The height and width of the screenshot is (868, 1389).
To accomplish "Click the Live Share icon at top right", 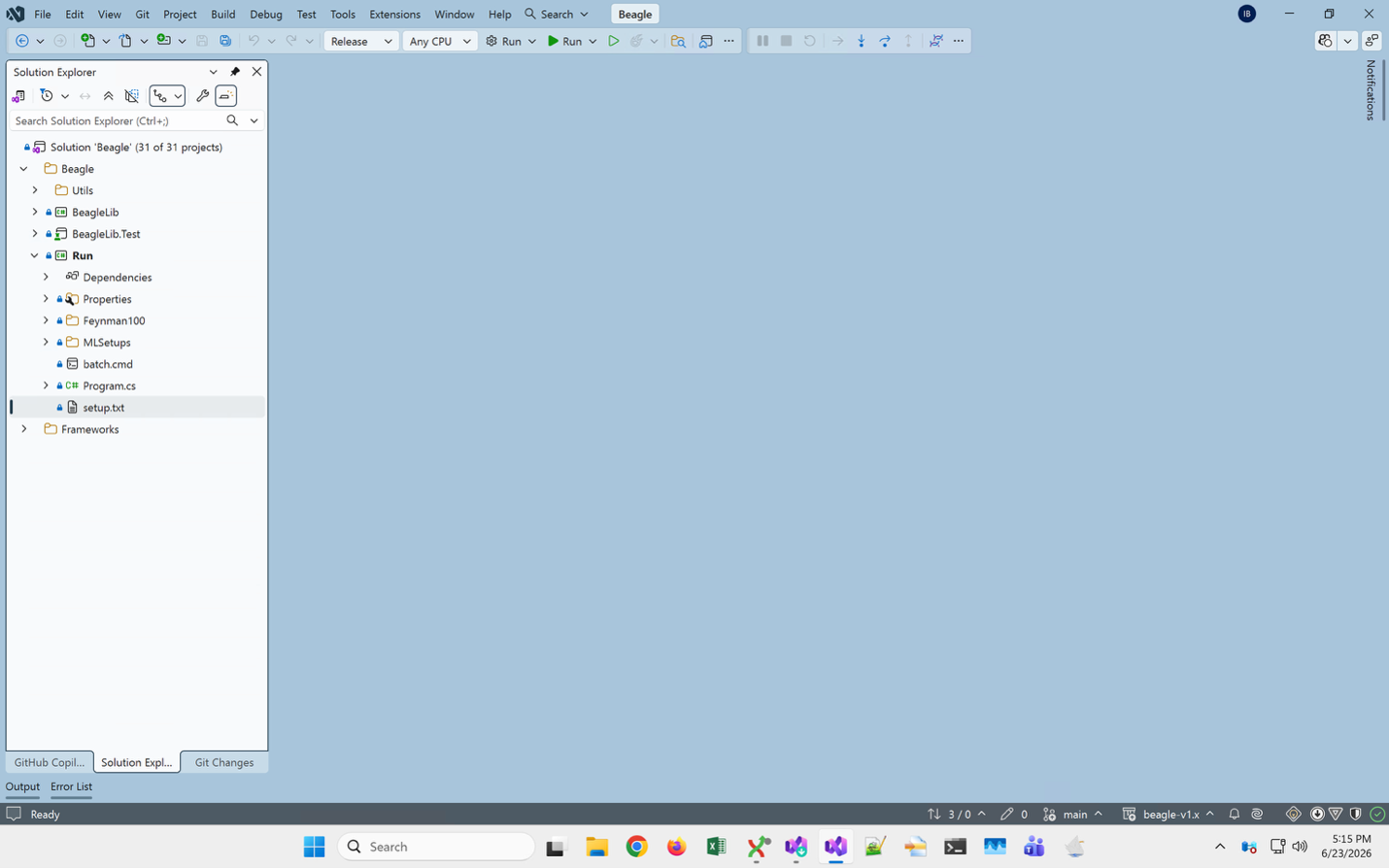I will tap(1372, 41).
